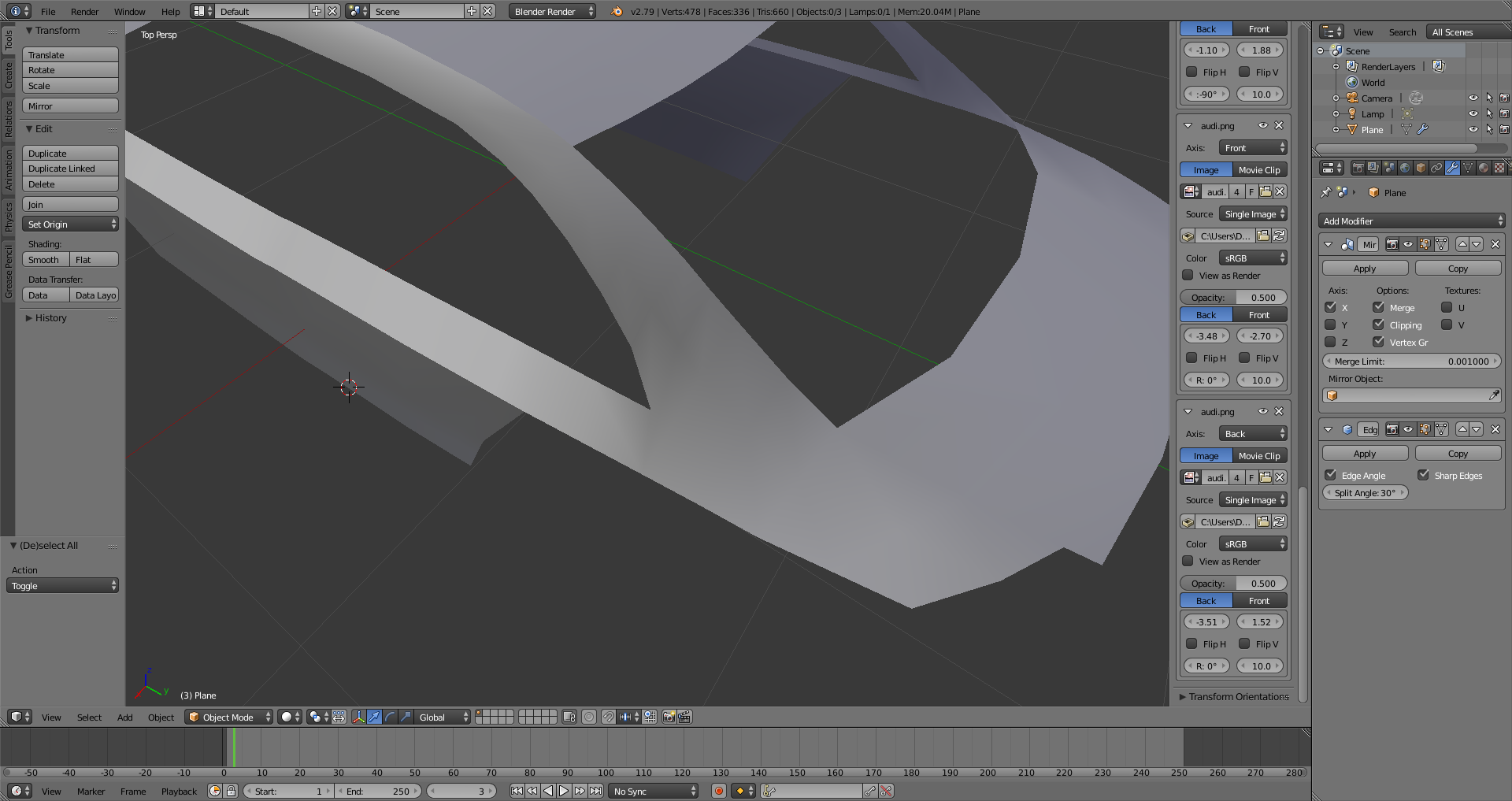
Task: Click the World properties tab icon
Action: tap(1405, 168)
